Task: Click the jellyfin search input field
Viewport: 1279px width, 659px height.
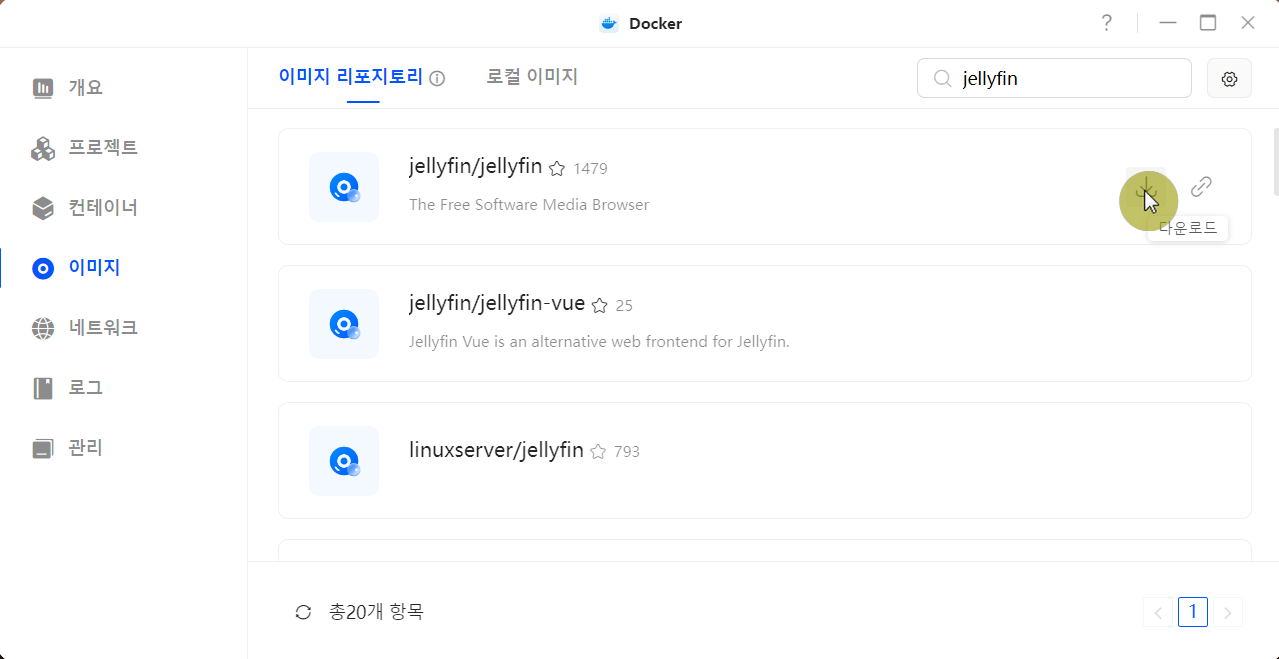Action: [1053, 77]
